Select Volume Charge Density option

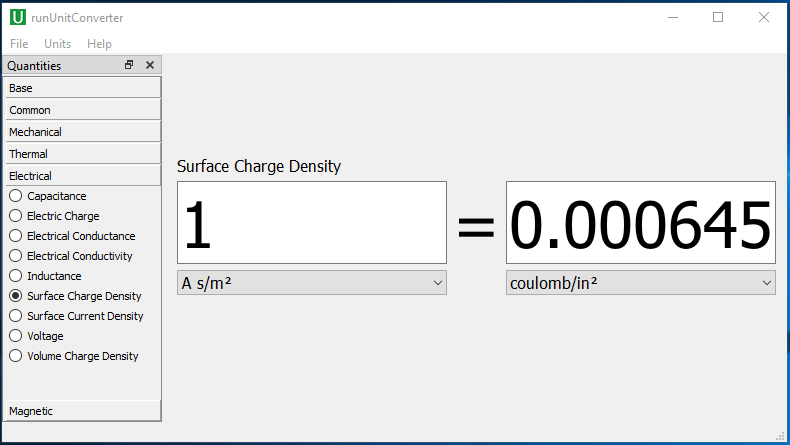[x=16, y=356]
